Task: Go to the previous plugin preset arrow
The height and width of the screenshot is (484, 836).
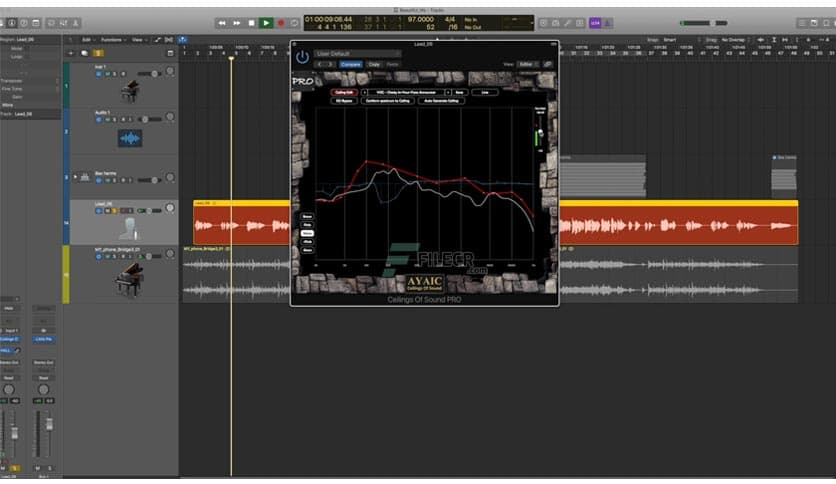Action: point(320,64)
